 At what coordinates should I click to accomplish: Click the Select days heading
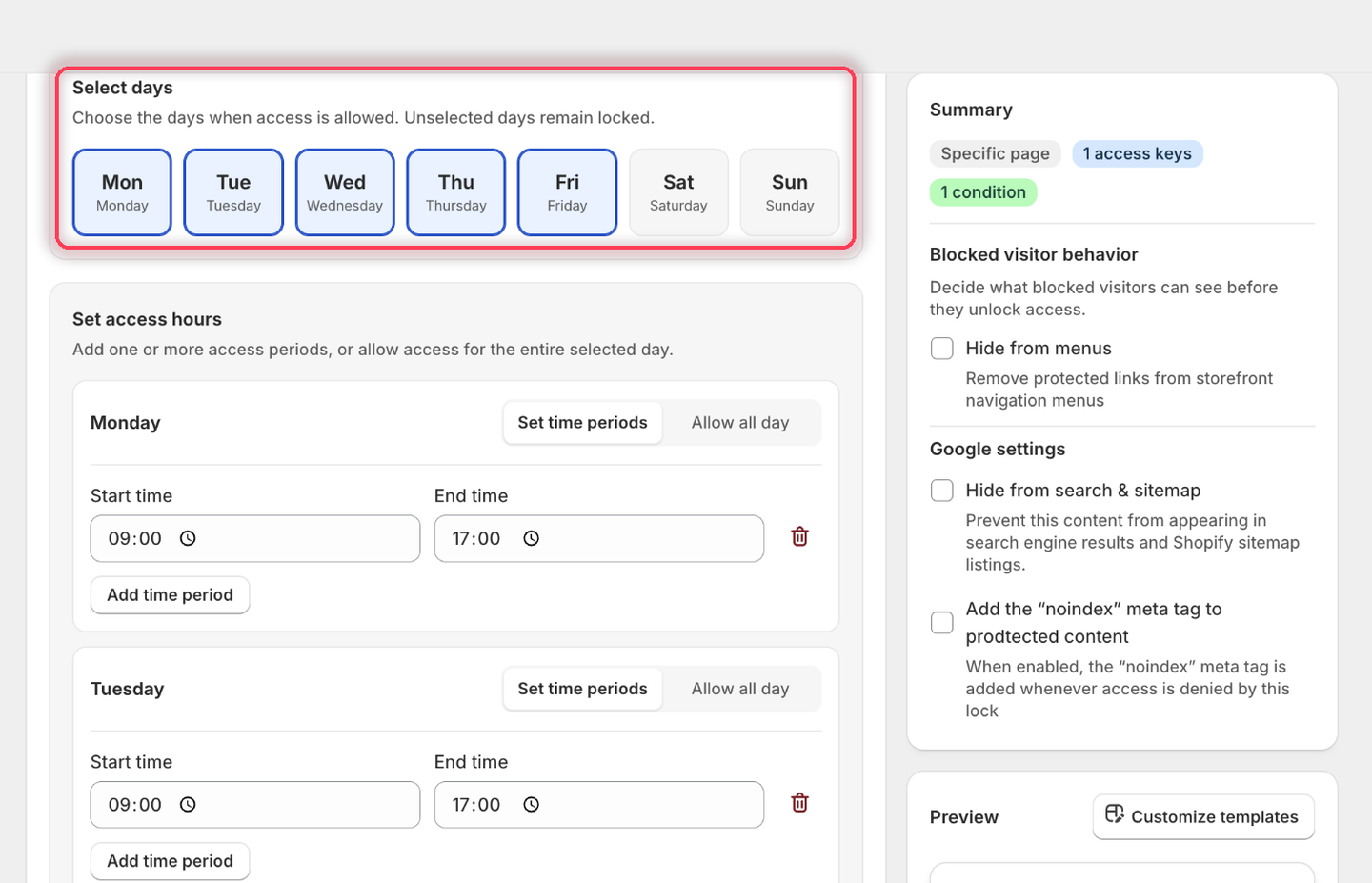pyautogui.click(x=123, y=88)
